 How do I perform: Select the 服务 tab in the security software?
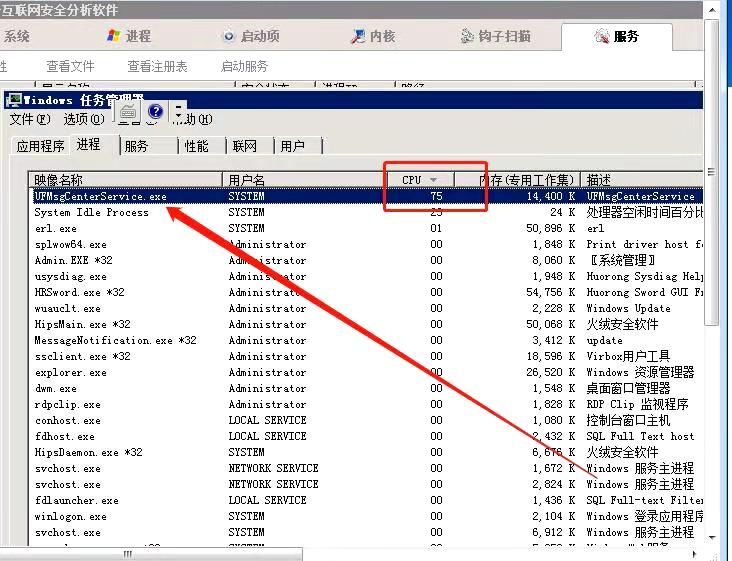(x=616, y=36)
